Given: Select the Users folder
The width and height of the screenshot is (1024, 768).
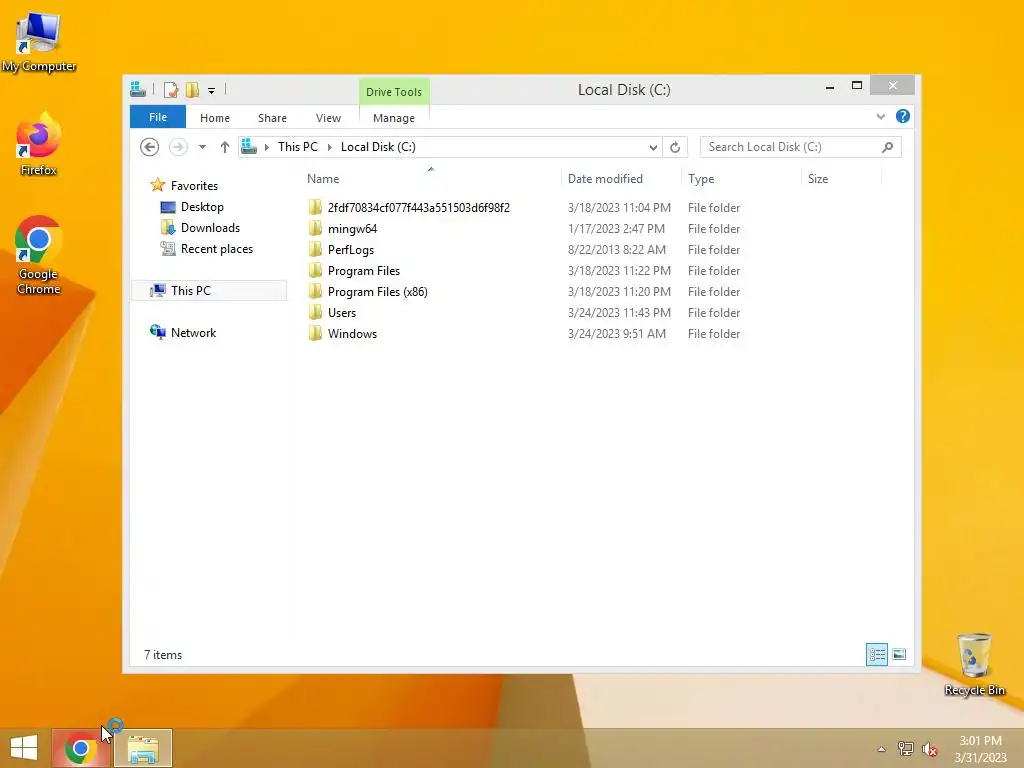Looking at the screenshot, I should pyautogui.click(x=342, y=312).
